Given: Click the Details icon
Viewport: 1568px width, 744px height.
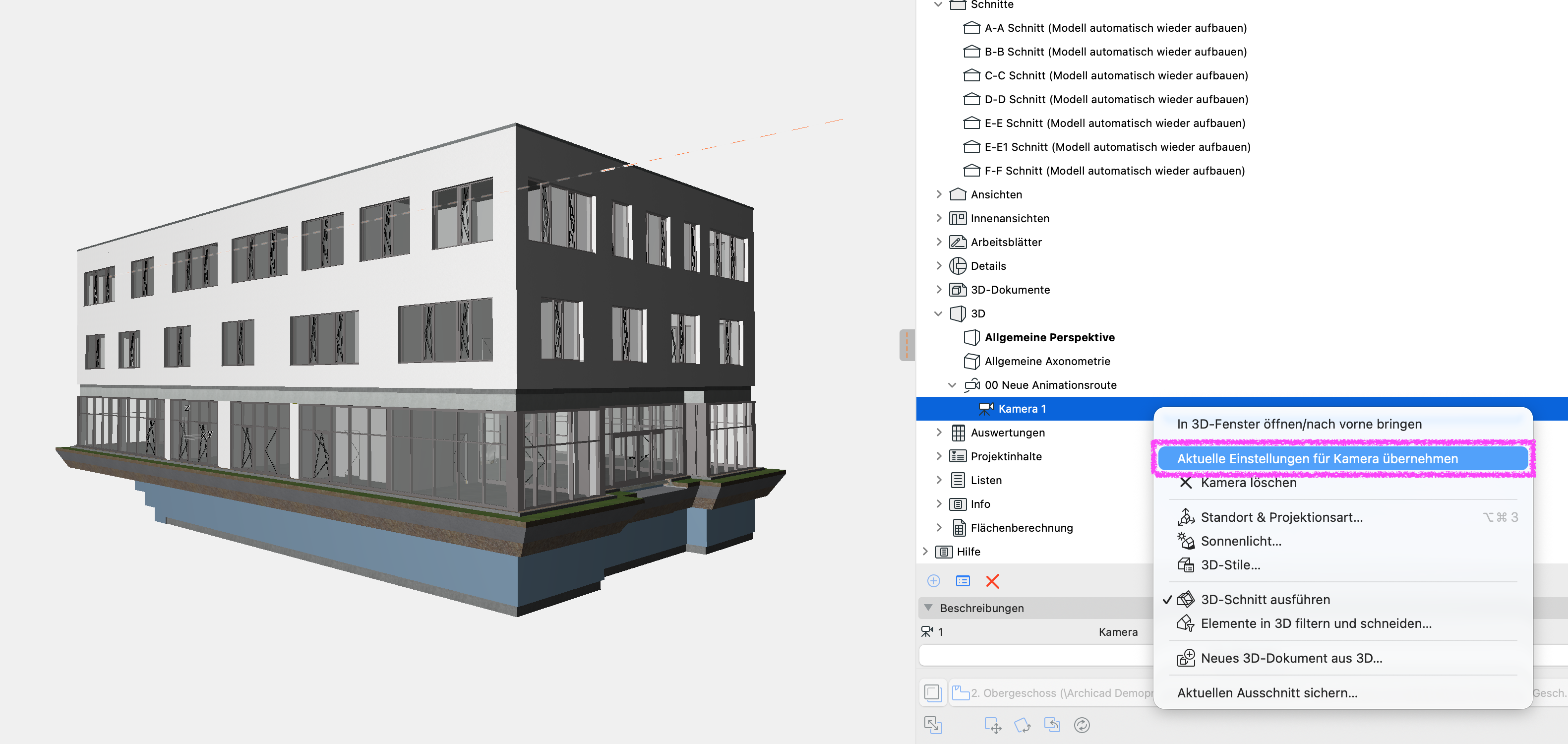Looking at the screenshot, I should (958, 265).
